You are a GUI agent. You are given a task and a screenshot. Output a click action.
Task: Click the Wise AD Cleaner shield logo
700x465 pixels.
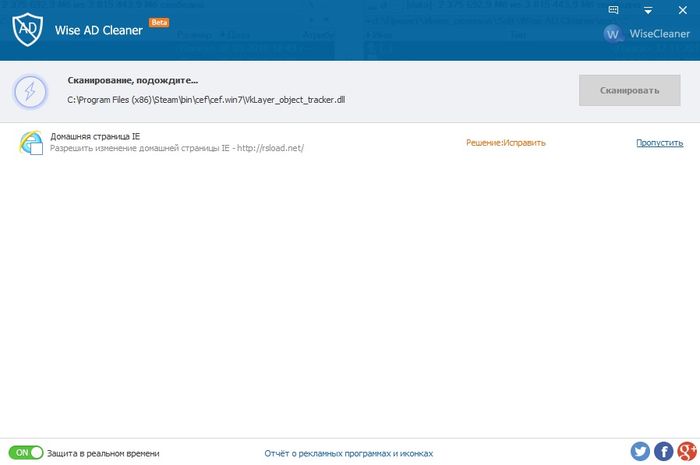(x=28, y=29)
